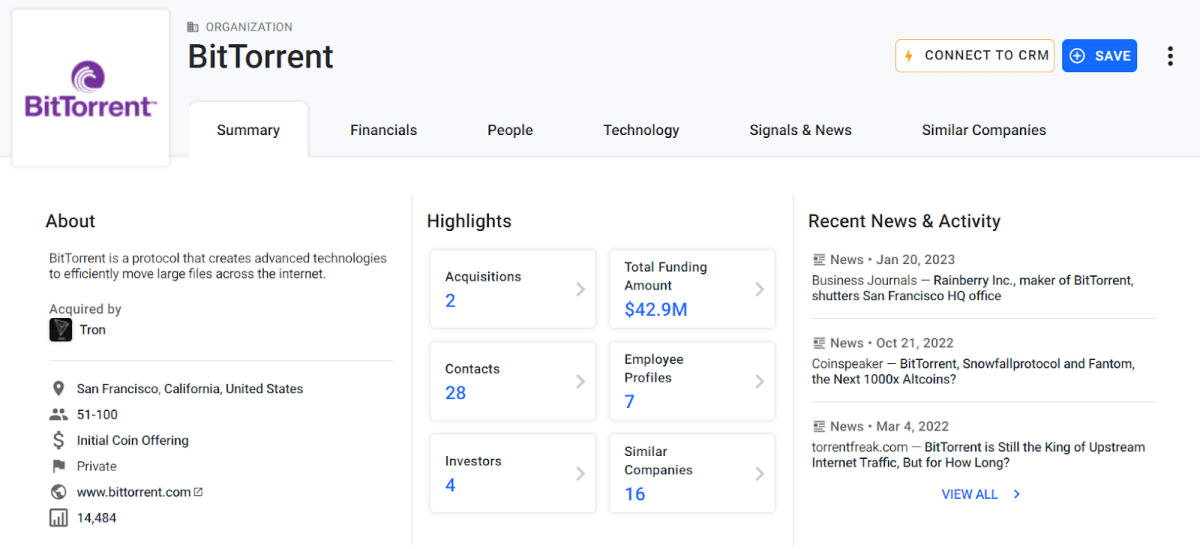Click San Francisco, California, United States location
This screenshot has height=549, width=1200.
pyautogui.click(x=190, y=389)
